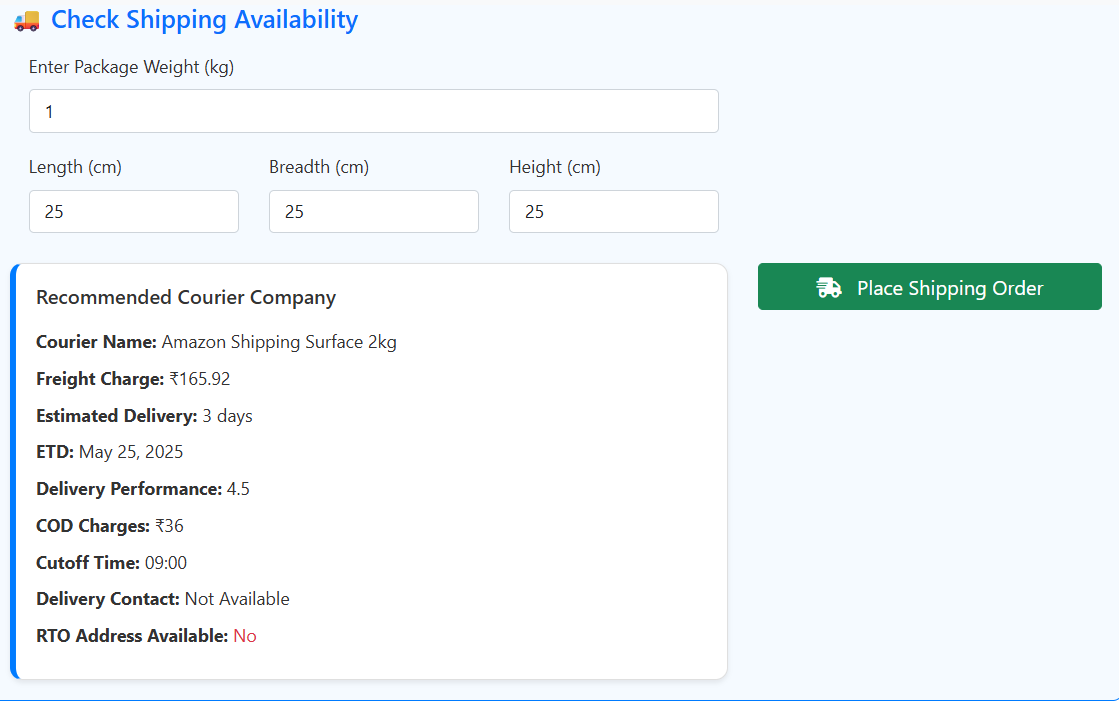The width and height of the screenshot is (1119, 701).
Task: Click the Enter Package Weight (kg) label
Action: (131, 67)
